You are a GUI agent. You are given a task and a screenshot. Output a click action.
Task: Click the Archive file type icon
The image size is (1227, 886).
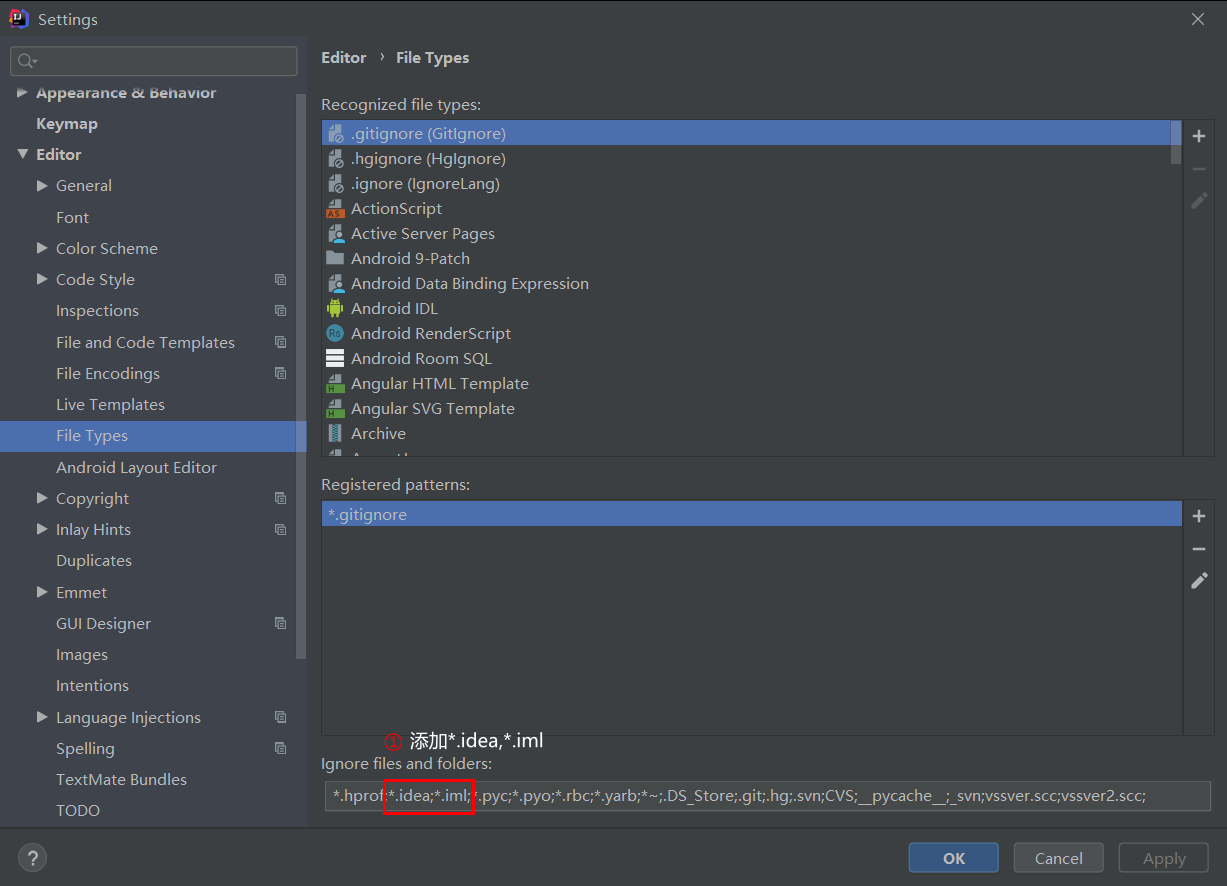[335, 433]
